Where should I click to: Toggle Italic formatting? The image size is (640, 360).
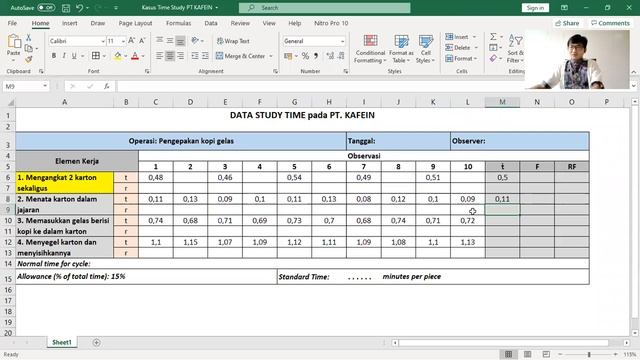tap(64, 56)
